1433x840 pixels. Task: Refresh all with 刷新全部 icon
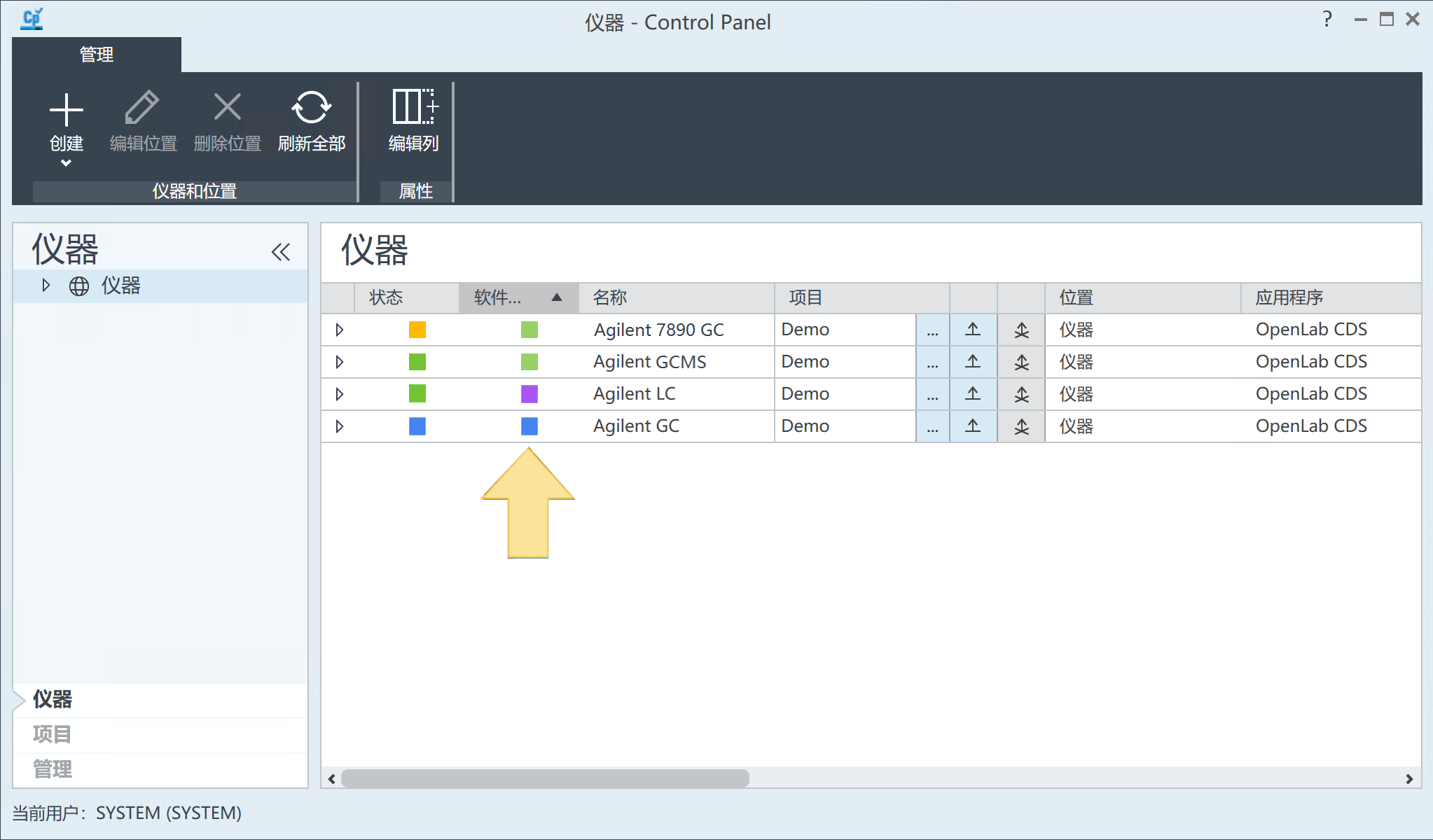tap(311, 108)
